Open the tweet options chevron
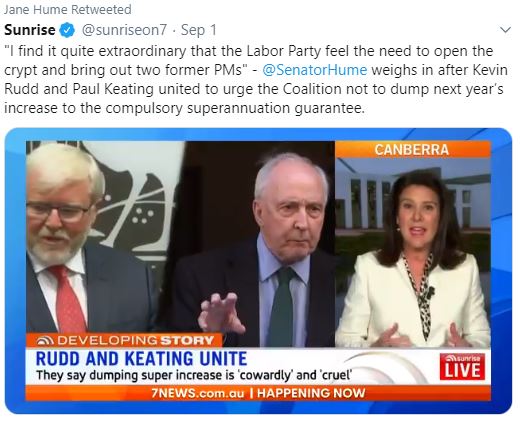 (506, 30)
